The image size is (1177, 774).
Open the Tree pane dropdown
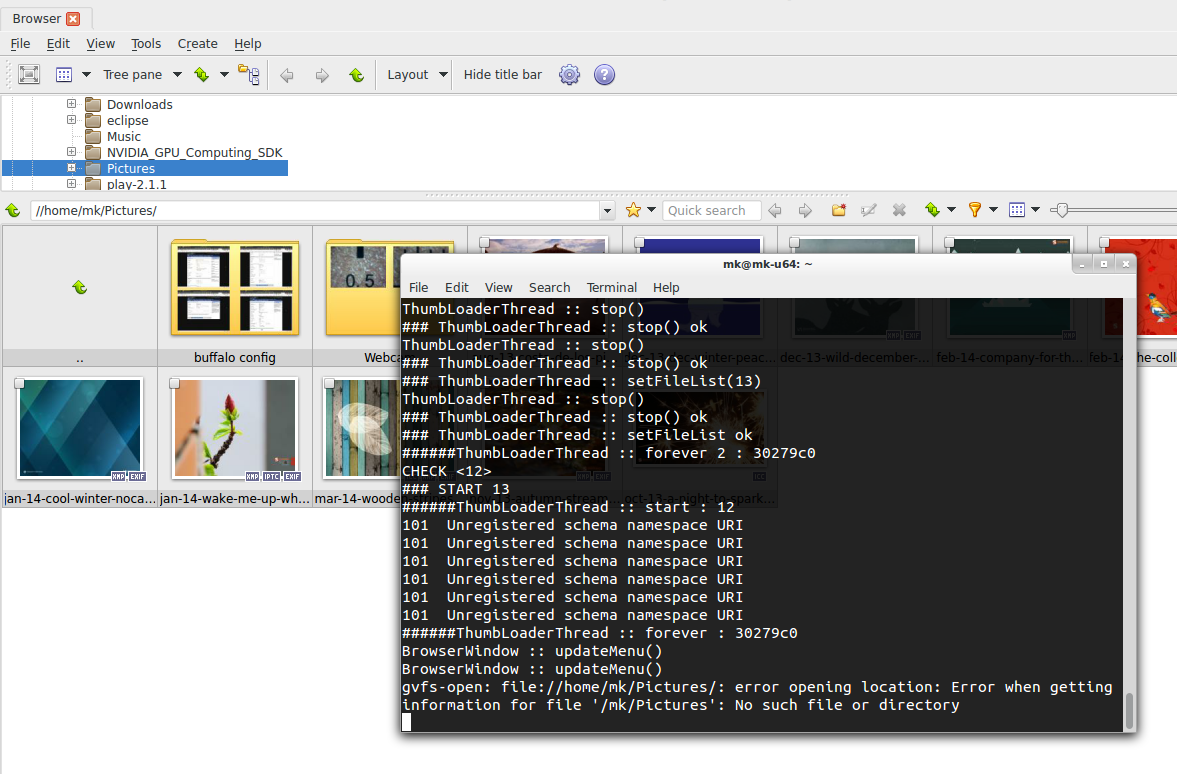pos(177,75)
